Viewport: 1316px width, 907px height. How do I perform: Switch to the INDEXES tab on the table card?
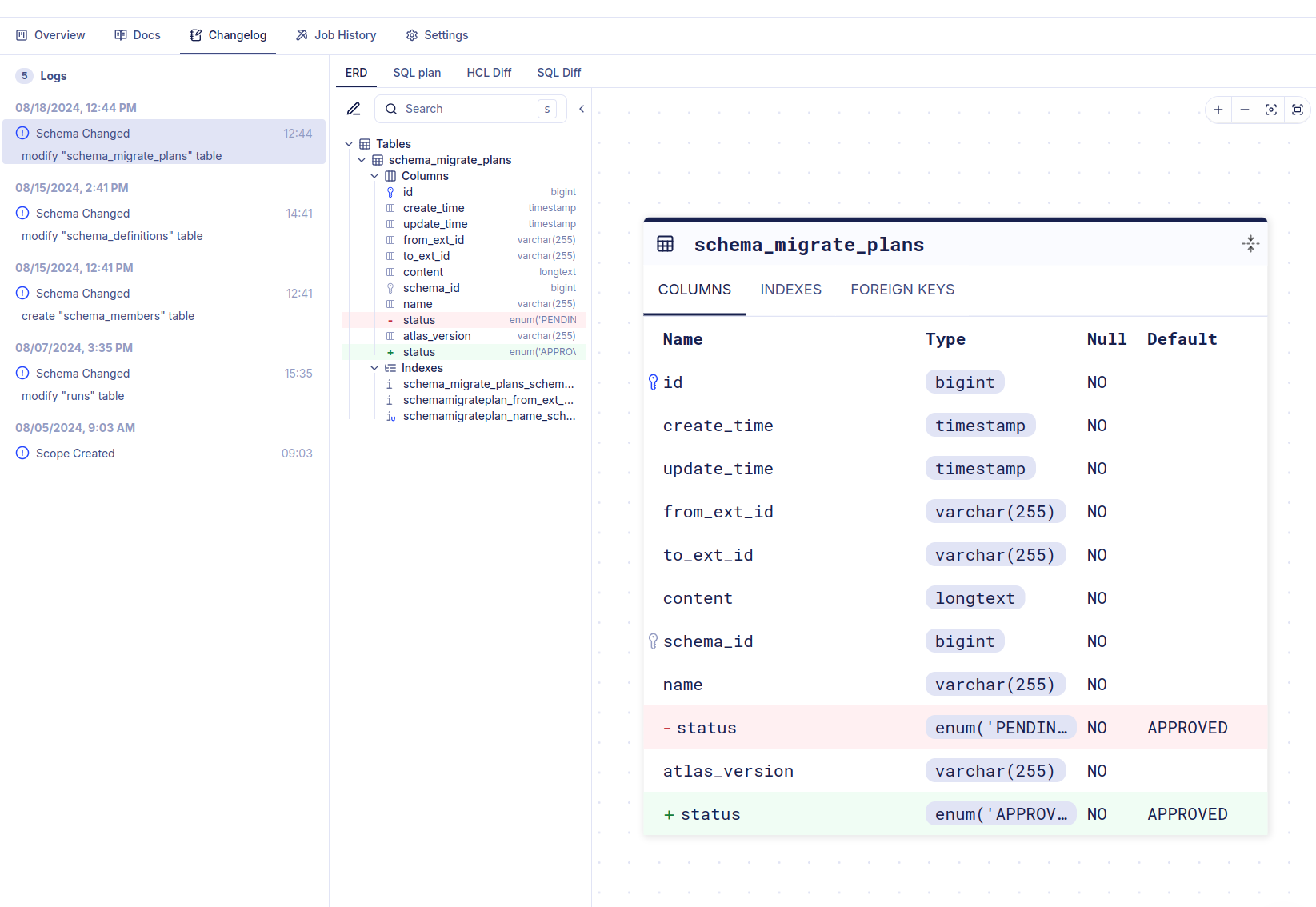[790, 290]
